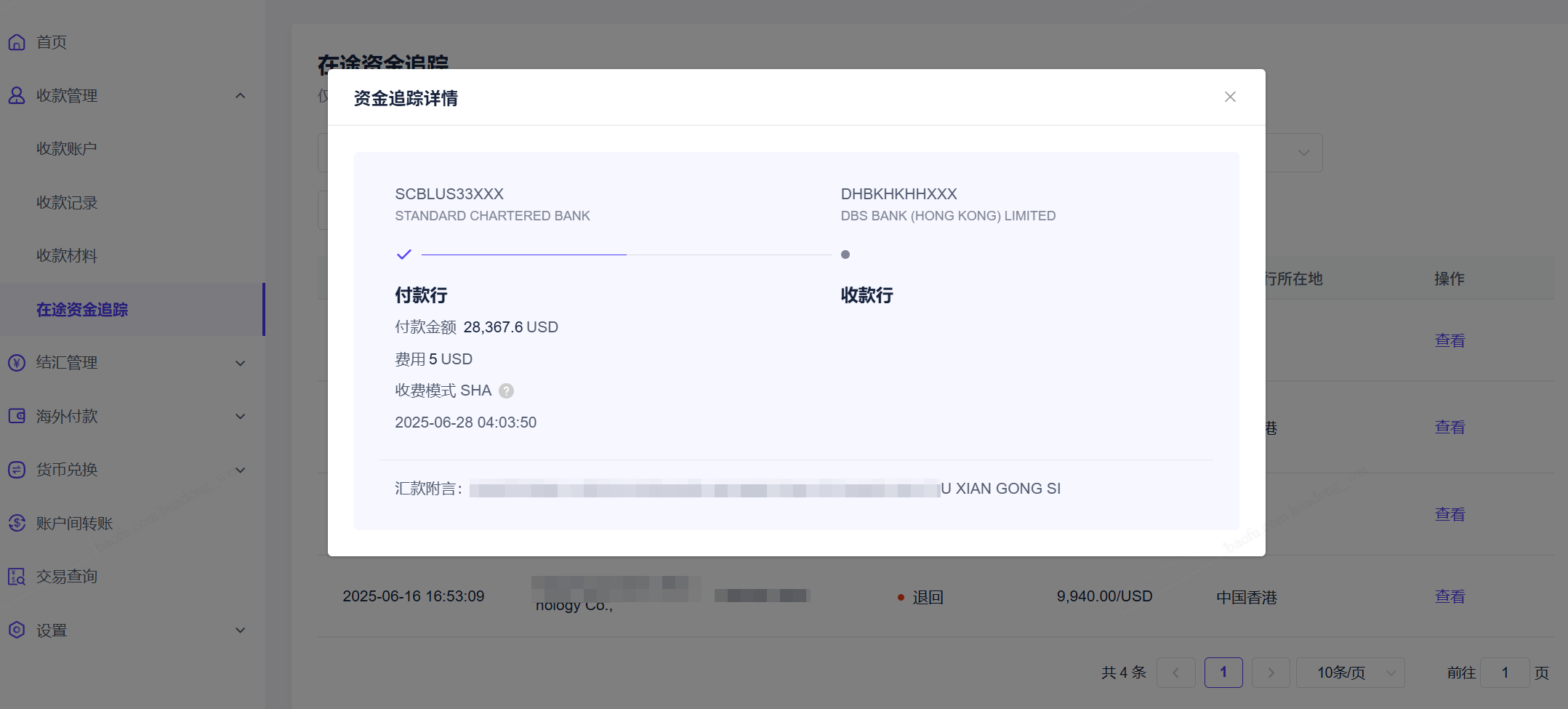Collapse the 收款管理 section chevron
1568x709 pixels.
click(x=241, y=95)
